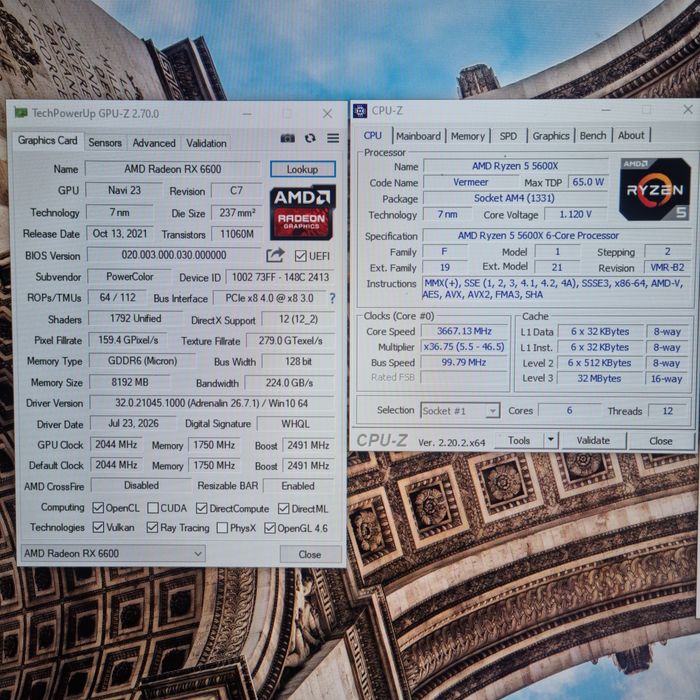700x700 pixels.
Task: Click the Lookup button
Action: coord(303,169)
